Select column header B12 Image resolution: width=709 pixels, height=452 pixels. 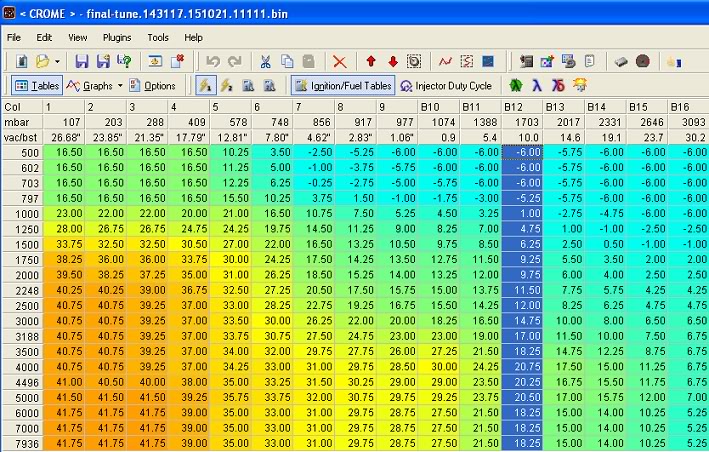coord(522,107)
